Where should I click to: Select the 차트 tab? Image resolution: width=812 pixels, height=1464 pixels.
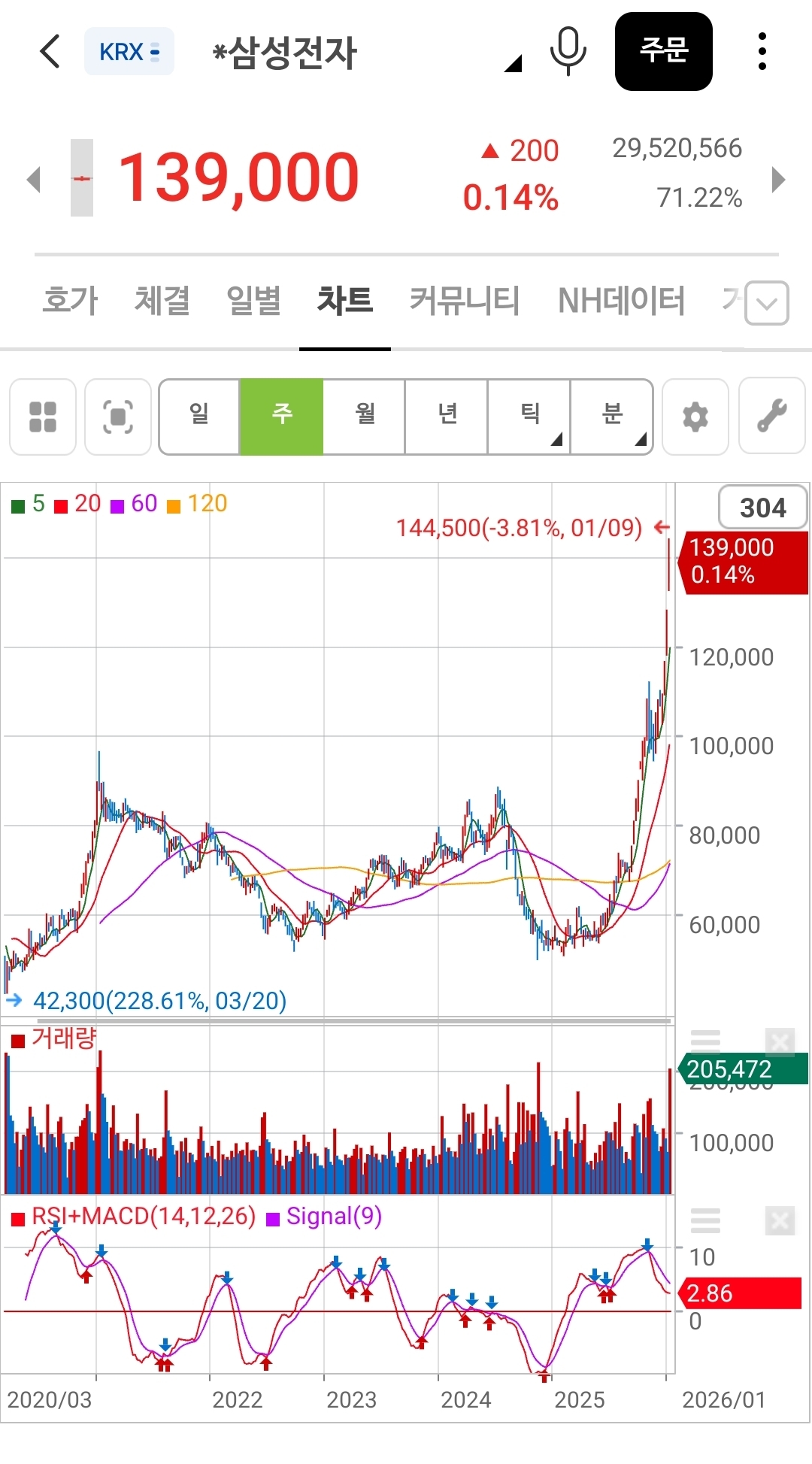pyautogui.click(x=345, y=300)
